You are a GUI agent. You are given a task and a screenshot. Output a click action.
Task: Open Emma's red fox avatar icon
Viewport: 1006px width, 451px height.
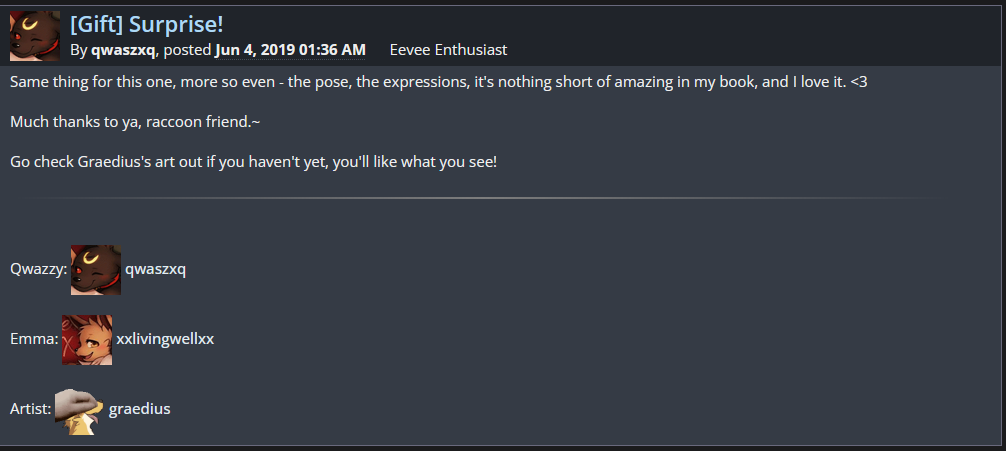coord(87,340)
